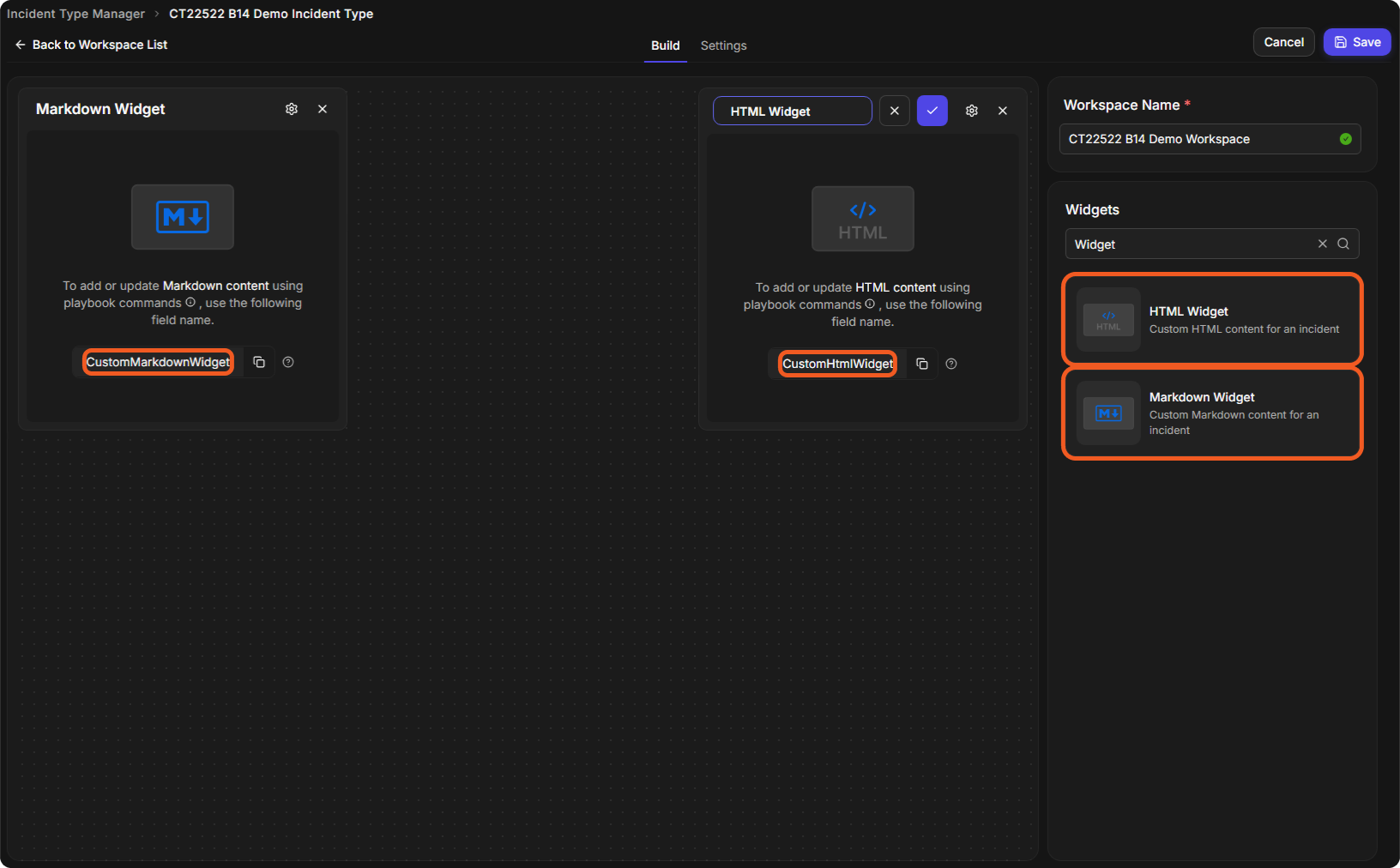Click the Widgets section heading

[1092, 209]
